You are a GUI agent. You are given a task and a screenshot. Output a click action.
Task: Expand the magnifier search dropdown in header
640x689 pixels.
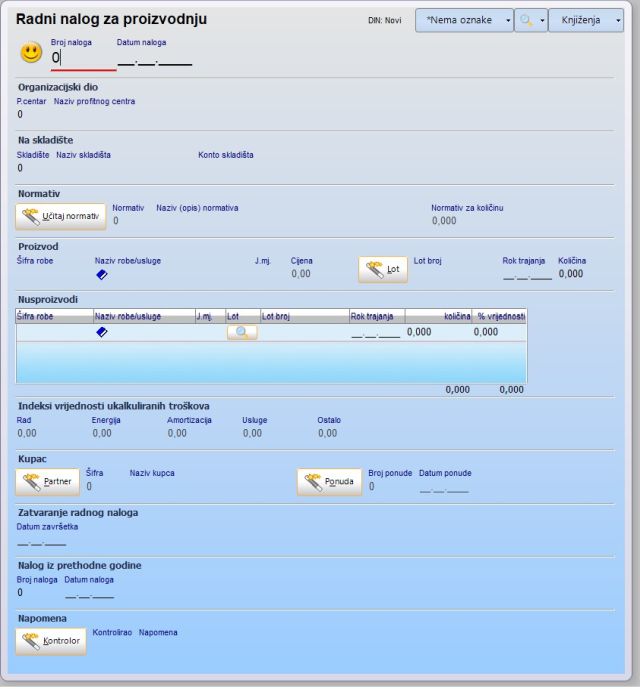coord(531,20)
